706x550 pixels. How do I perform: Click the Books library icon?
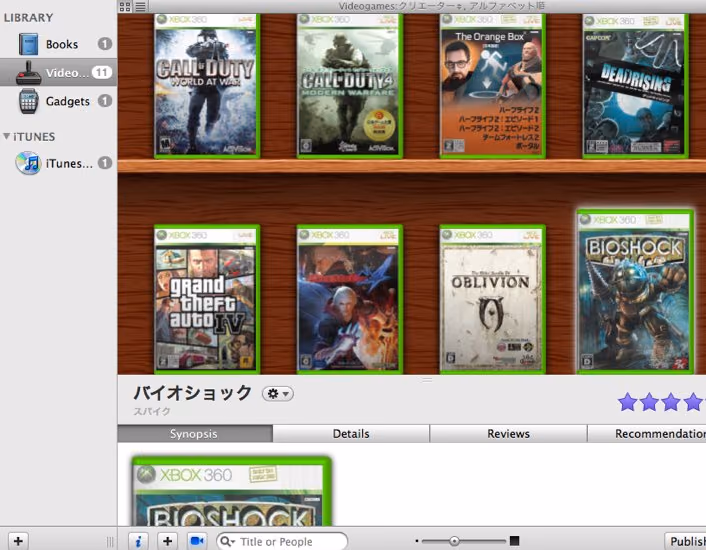pyautogui.click(x=28, y=44)
